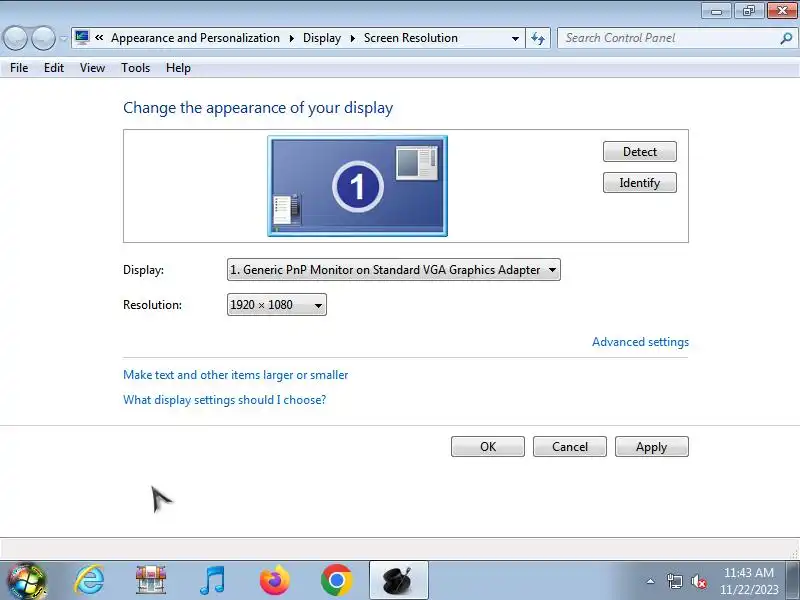Open the Resolution dropdown
The width and height of the screenshot is (800, 600).
point(277,305)
